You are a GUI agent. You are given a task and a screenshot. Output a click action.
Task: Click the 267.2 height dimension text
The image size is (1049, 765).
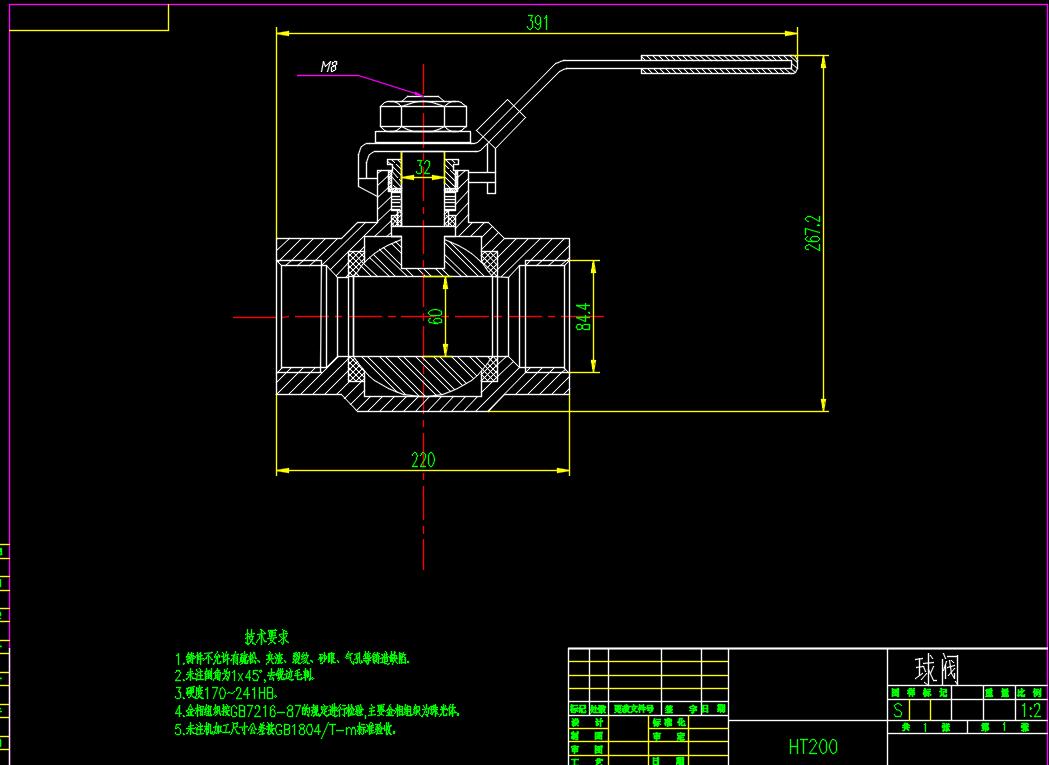(x=813, y=232)
